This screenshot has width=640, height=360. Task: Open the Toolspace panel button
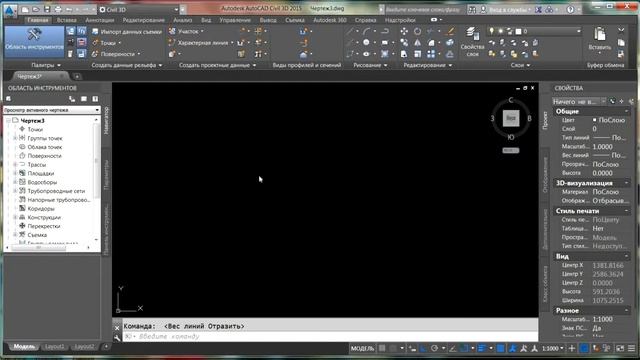click(x=34, y=42)
